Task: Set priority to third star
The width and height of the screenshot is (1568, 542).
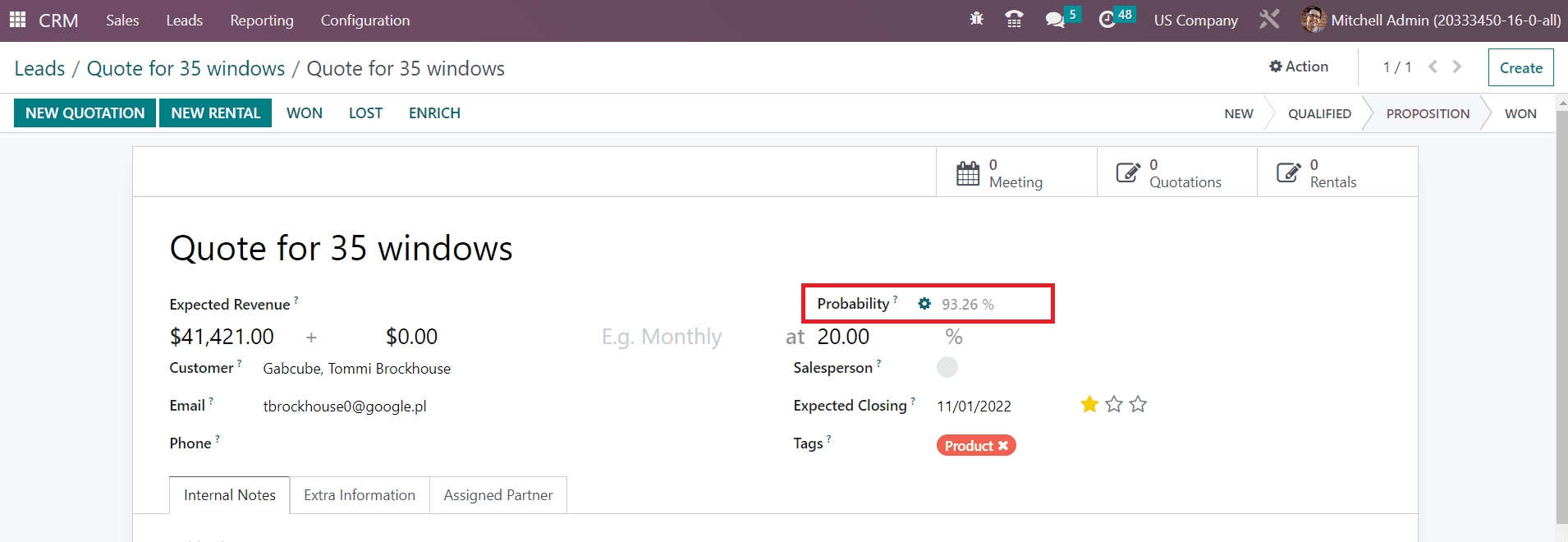Action: coord(1138,404)
